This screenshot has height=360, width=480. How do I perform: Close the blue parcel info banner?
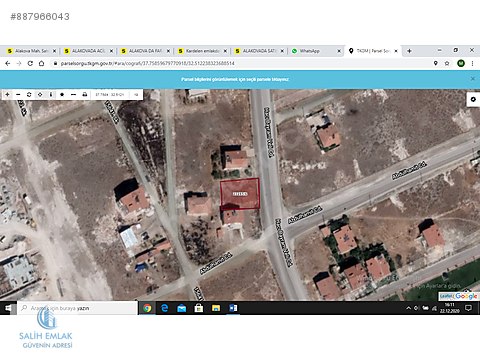tap(472, 79)
